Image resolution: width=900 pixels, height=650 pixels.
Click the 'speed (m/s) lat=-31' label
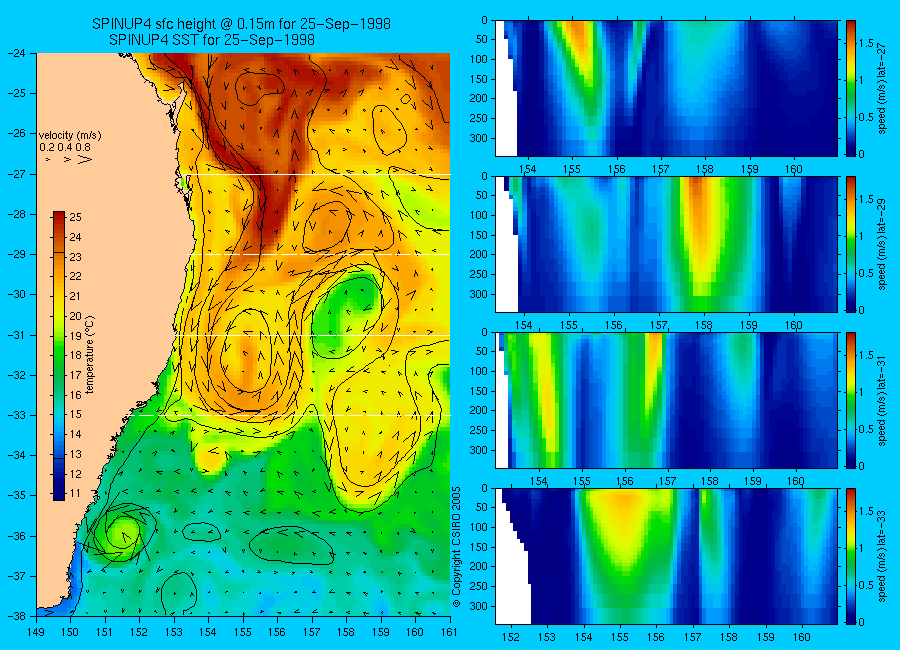[x=882, y=401]
